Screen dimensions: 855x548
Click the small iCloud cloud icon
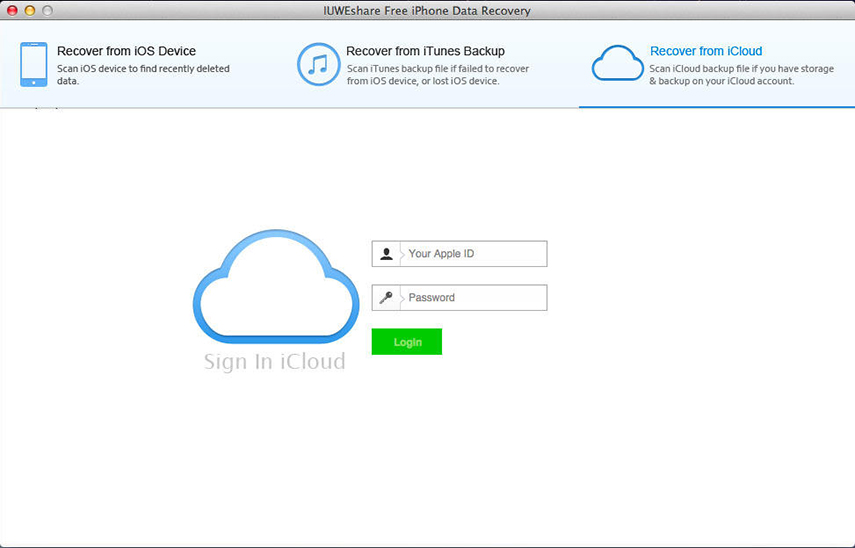tap(618, 63)
